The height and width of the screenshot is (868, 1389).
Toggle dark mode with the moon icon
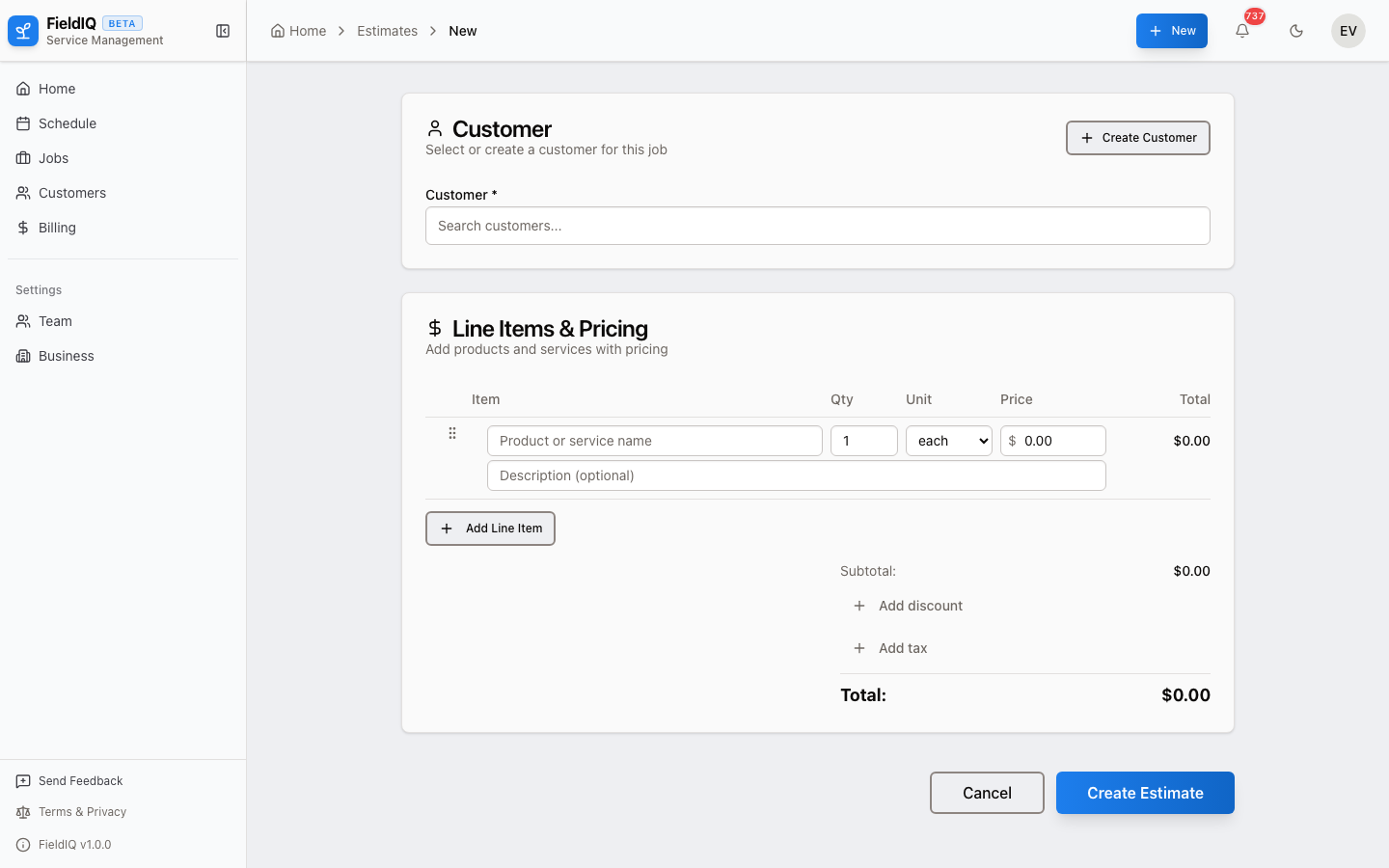click(x=1296, y=31)
